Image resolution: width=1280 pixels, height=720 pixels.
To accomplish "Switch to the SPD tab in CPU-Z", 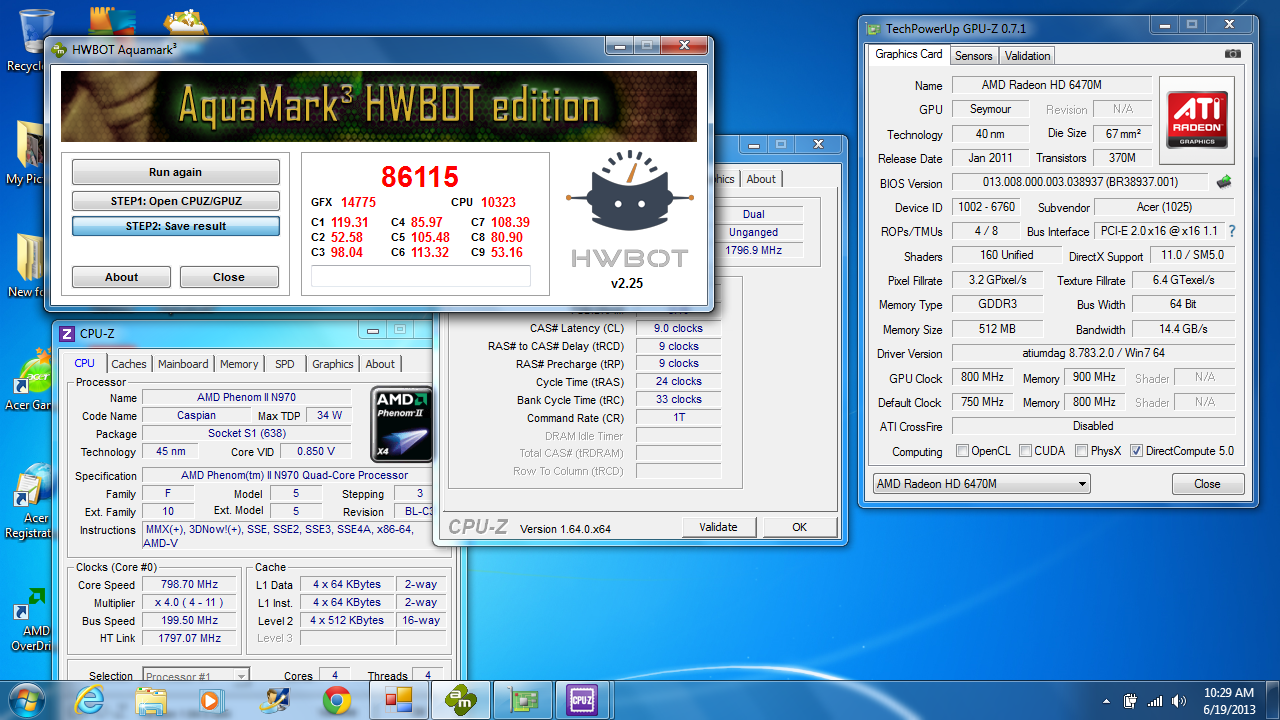I will coord(285,364).
